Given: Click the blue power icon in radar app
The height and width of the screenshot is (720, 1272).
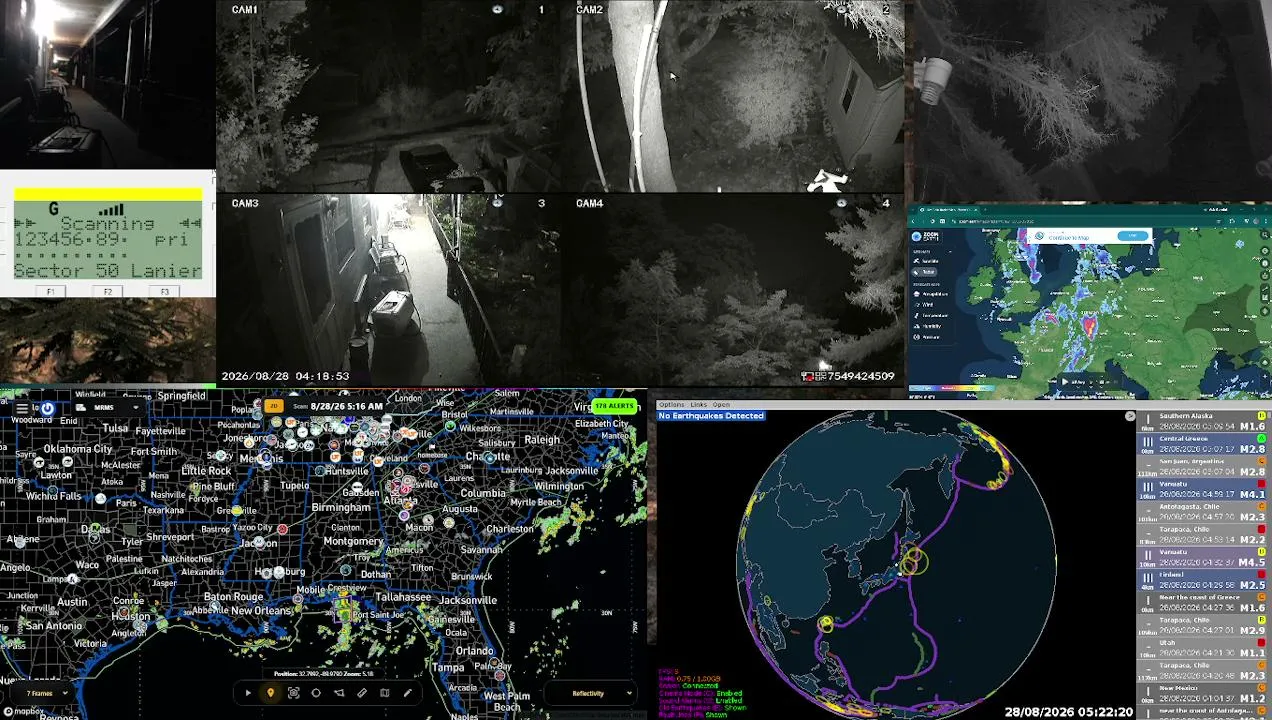Looking at the screenshot, I should pos(47,408).
